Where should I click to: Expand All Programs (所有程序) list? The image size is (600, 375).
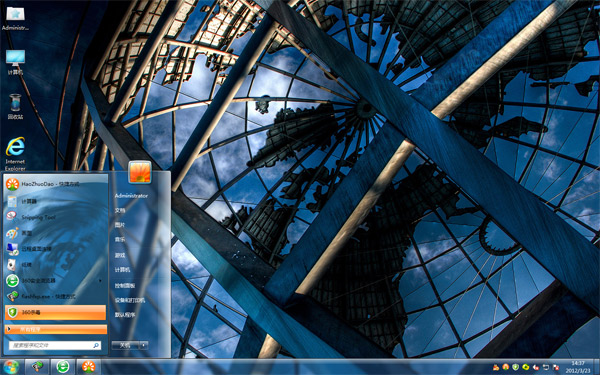point(56,329)
